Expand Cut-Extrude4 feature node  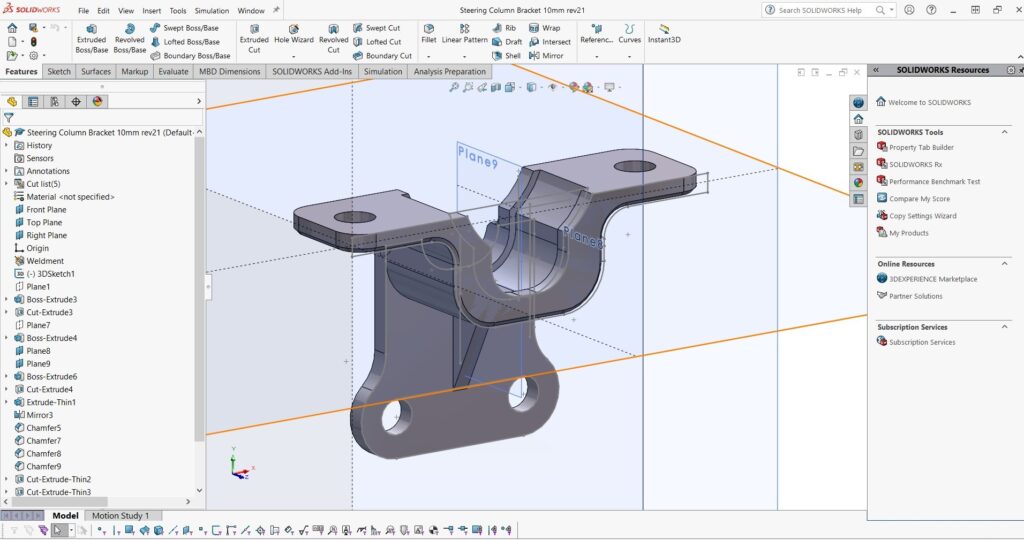tap(7, 390)
